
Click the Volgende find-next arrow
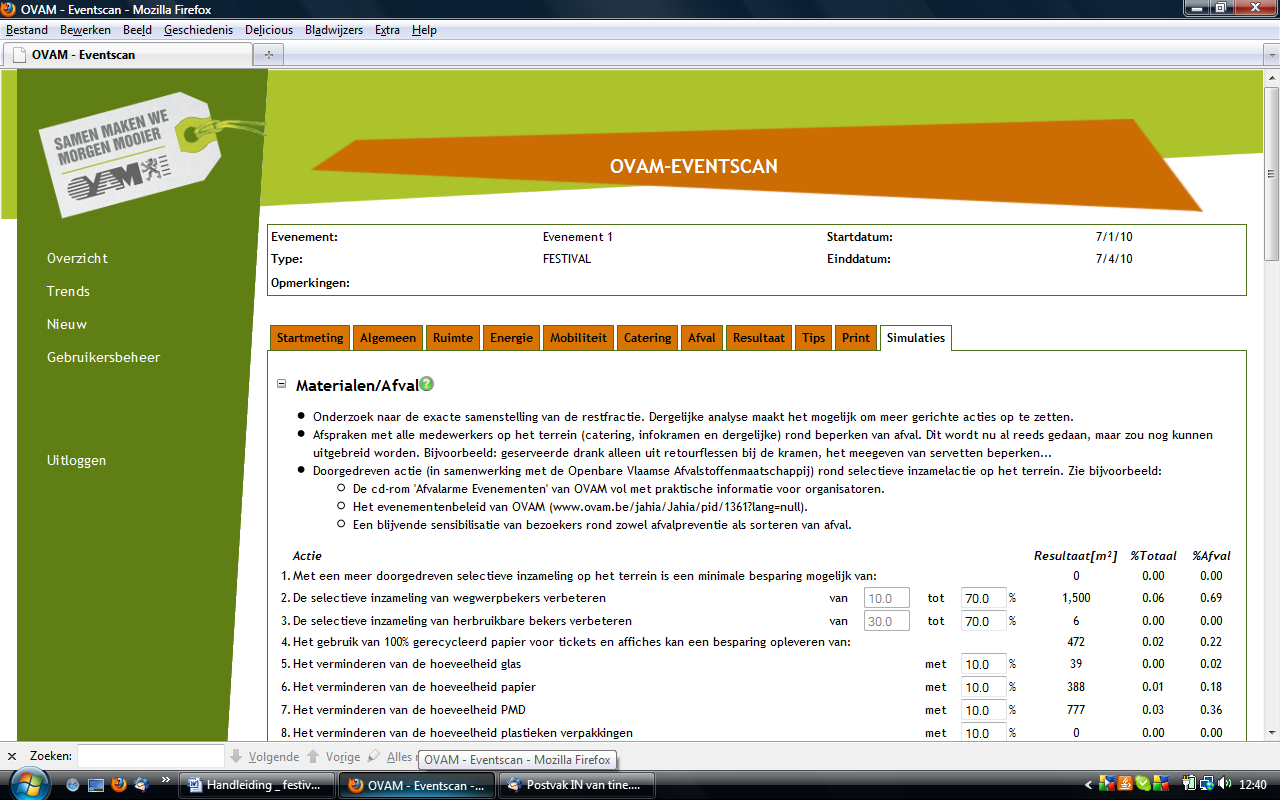[x=236, y=757]
